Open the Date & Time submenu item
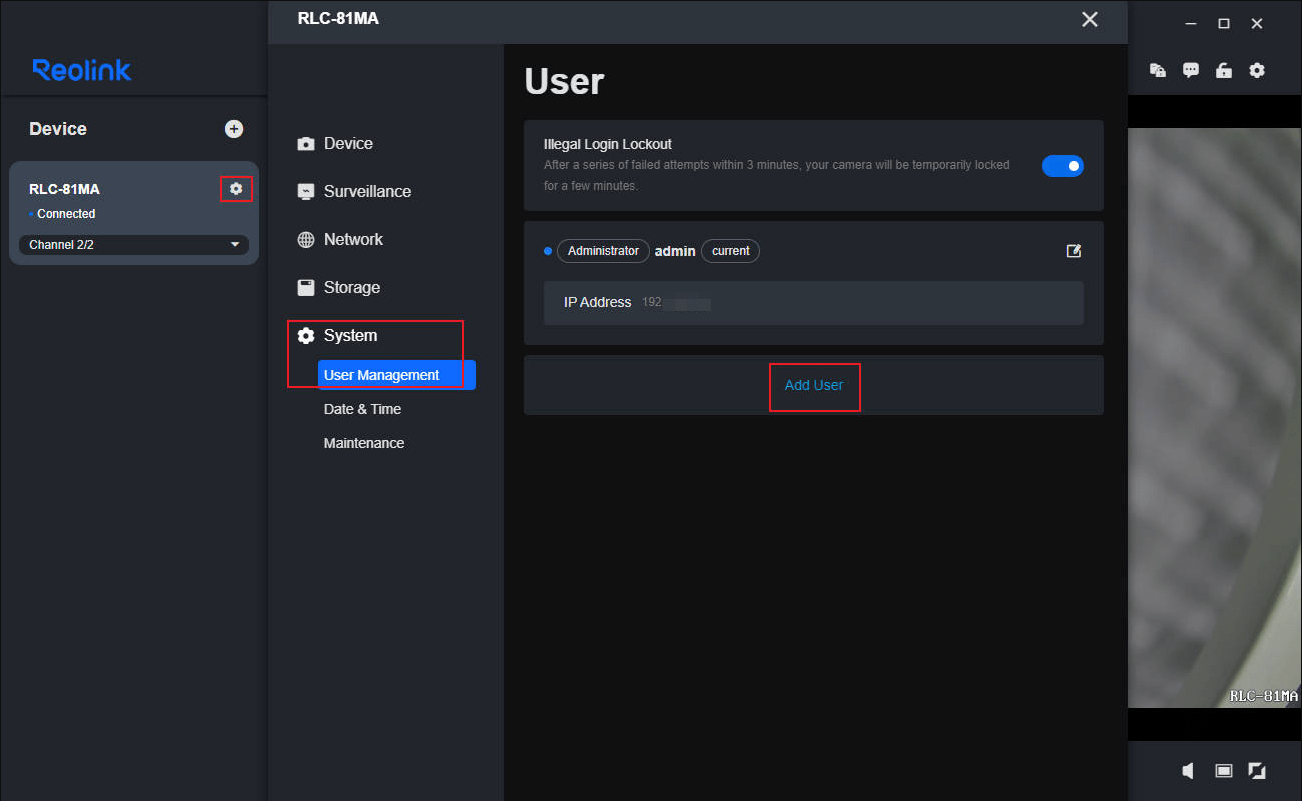The width and height of the screenshot is (1302, 801). (362, 409)
